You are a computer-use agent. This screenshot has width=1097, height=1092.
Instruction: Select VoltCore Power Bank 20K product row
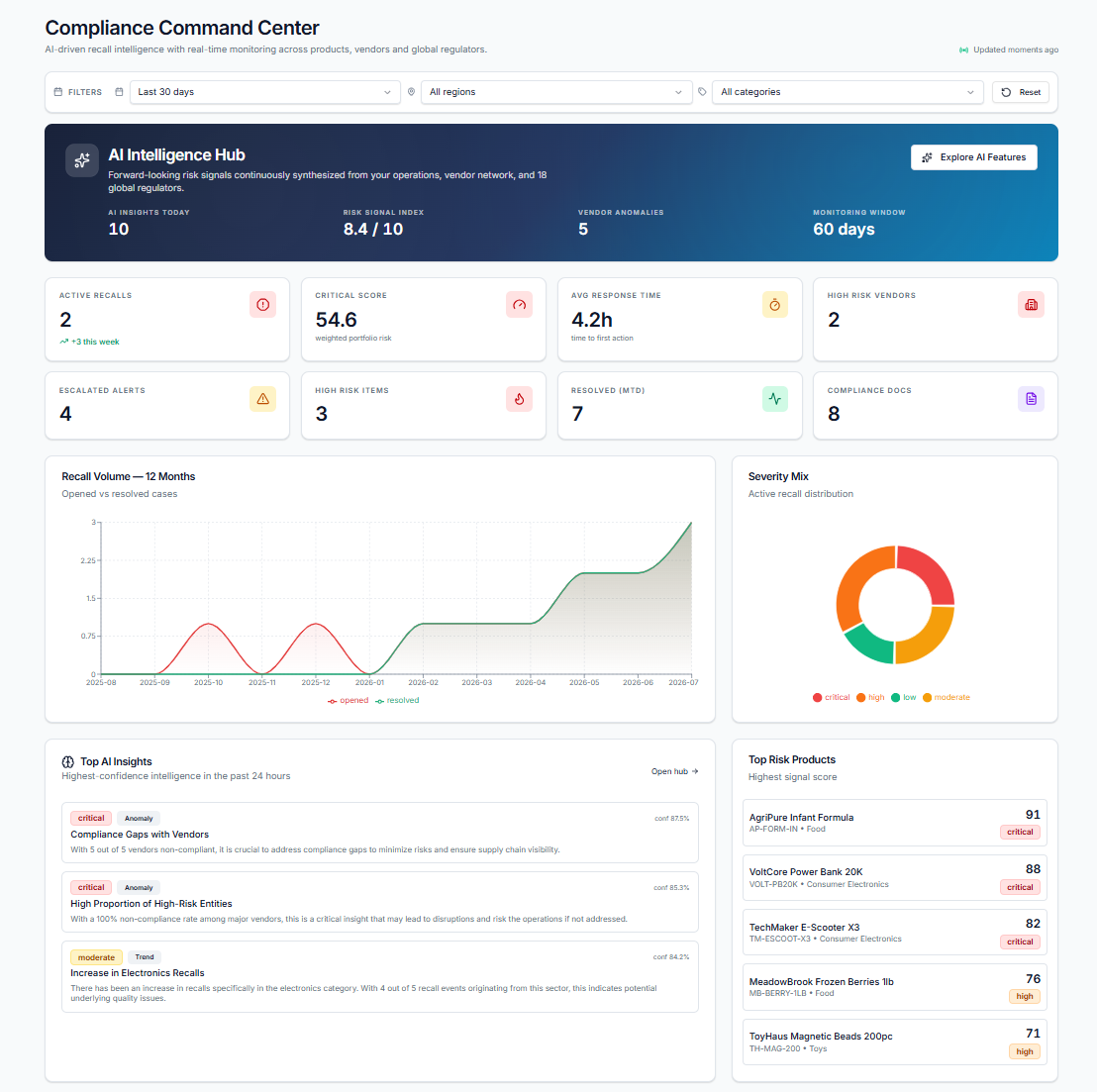point(895,877)
